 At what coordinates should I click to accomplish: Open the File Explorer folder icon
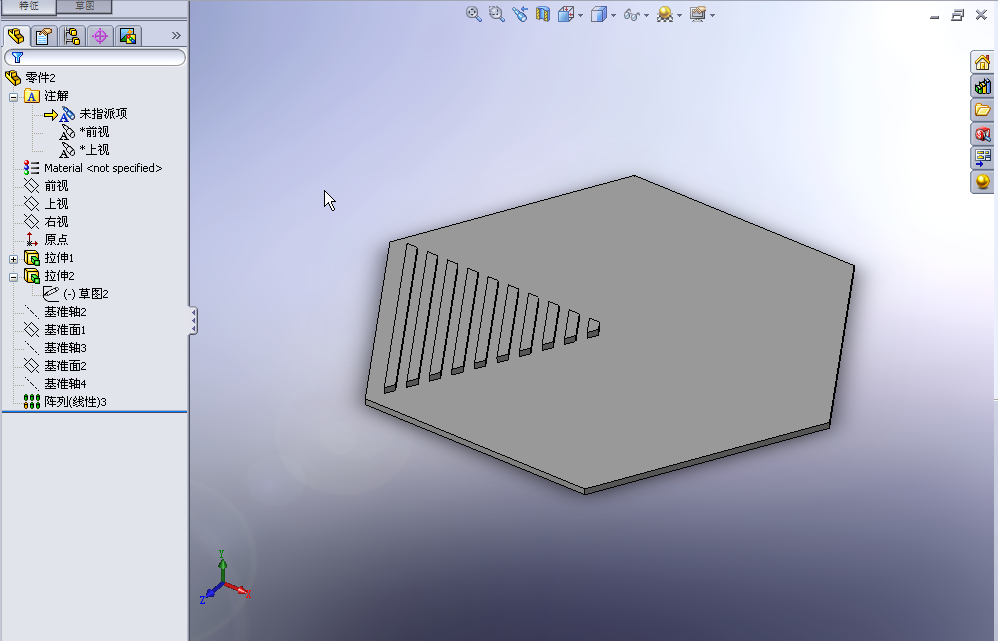click(x=982, y=109)
